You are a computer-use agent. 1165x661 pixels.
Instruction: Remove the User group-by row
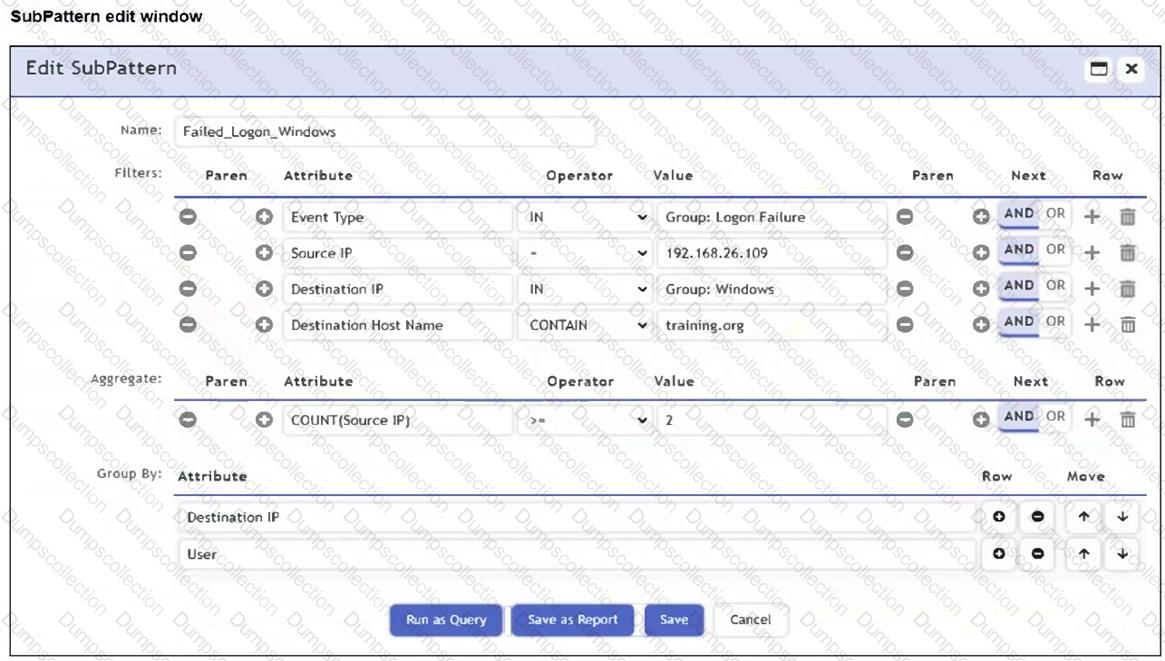pyautogui.click(x=1037, y=554)
